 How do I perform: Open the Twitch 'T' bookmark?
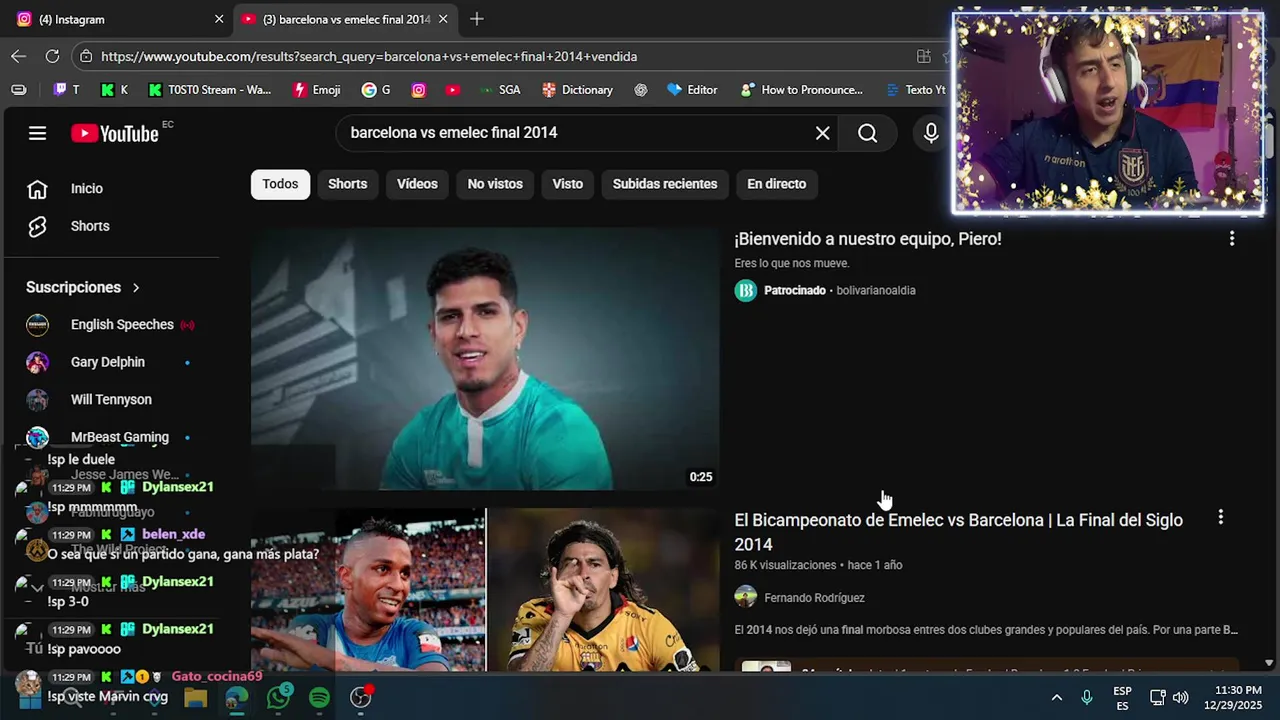pyautogui.click(x=67, y=90)
